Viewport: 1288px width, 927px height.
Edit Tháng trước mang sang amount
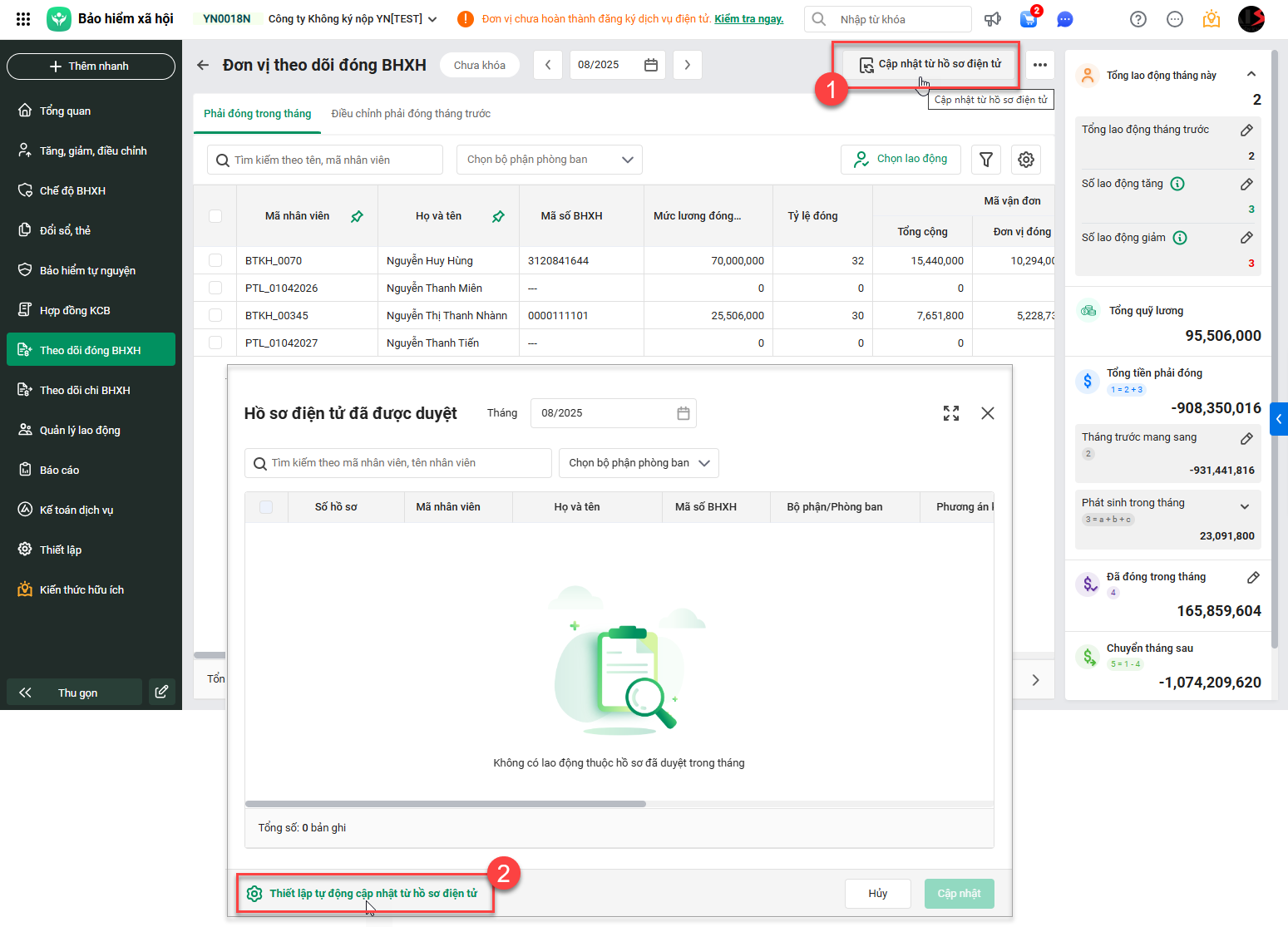pos(1246,438)
